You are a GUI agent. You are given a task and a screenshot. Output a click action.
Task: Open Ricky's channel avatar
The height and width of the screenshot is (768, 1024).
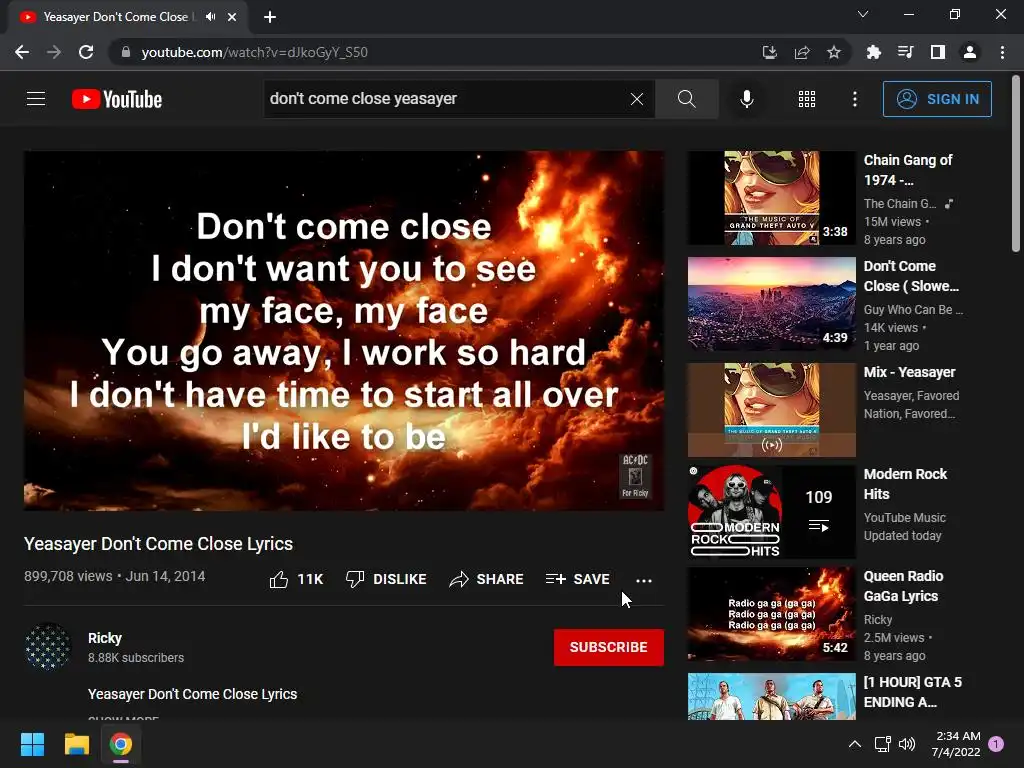48,647
